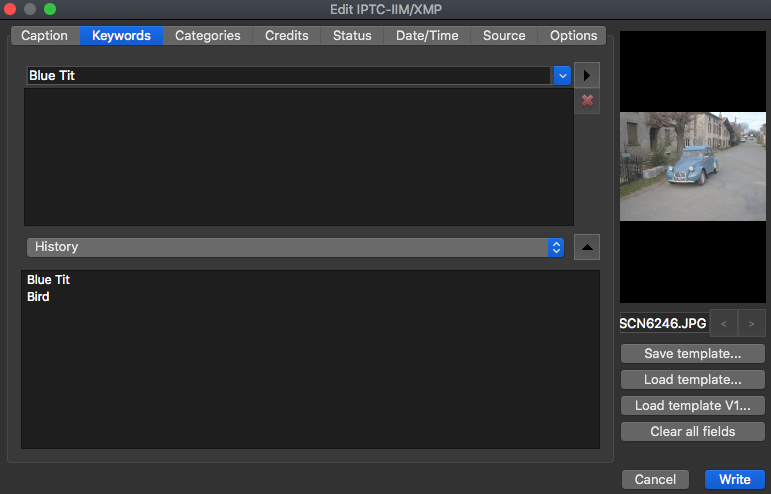Open the Categories tab
The image size is (771, 494).
208,36
